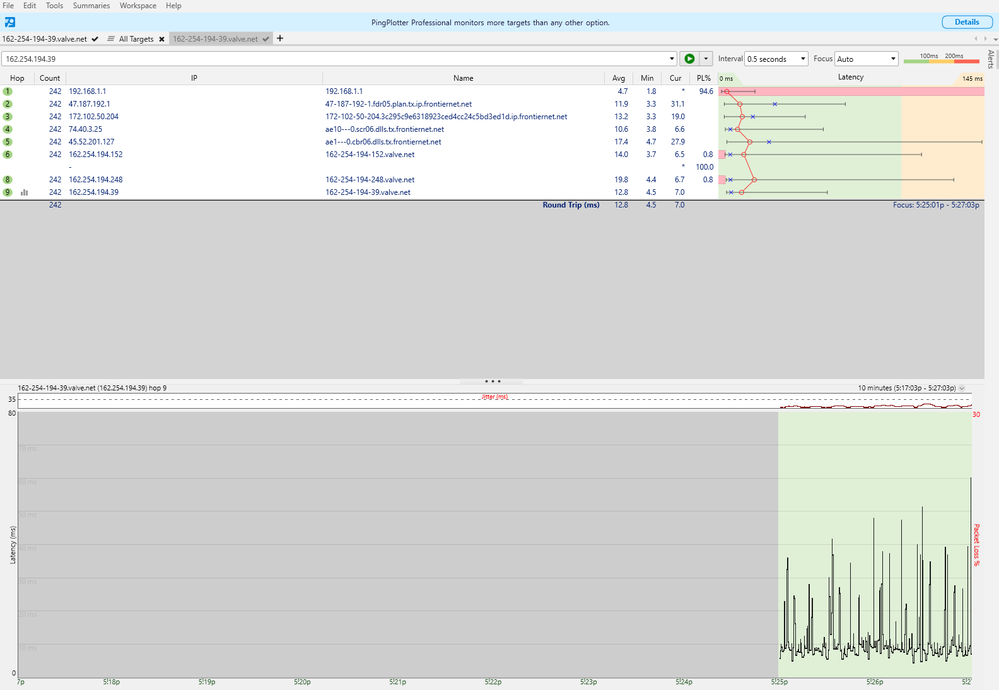
Task: Open the Help menu
Action: coord(173,6)
